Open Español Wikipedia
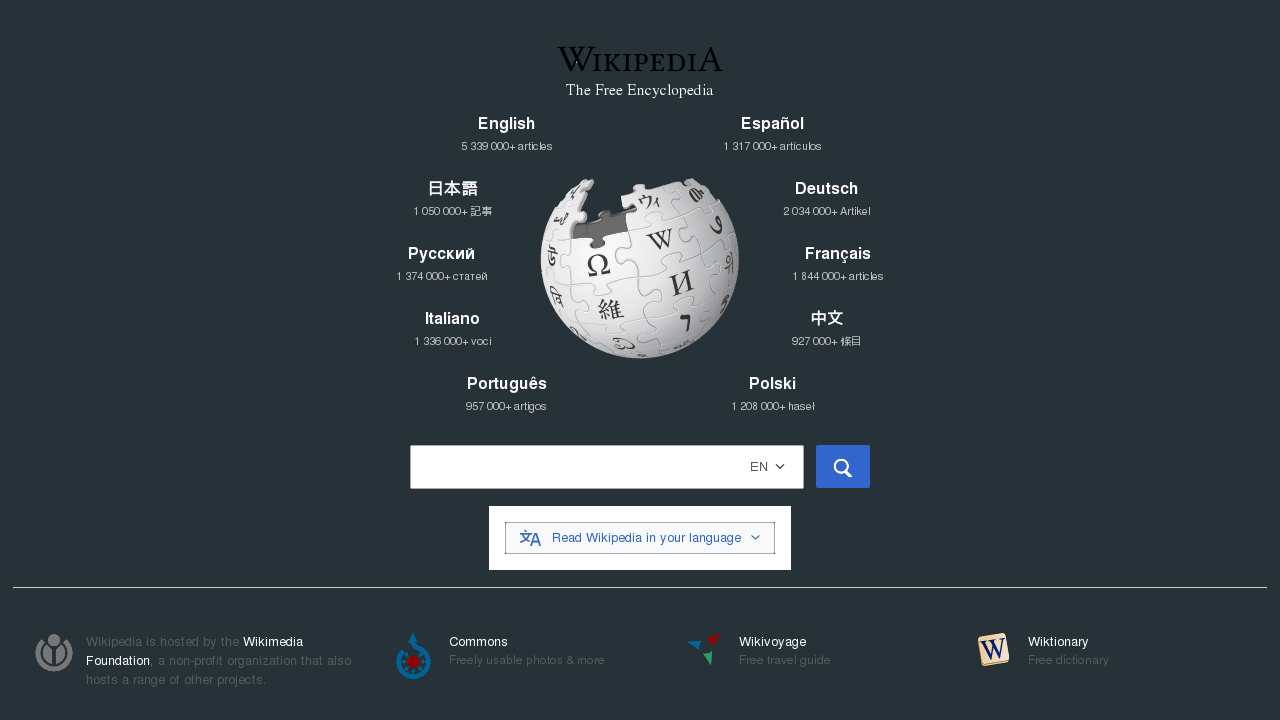Image resolution: width=1280 pixels, height=720 pixels. pos(772,124)
